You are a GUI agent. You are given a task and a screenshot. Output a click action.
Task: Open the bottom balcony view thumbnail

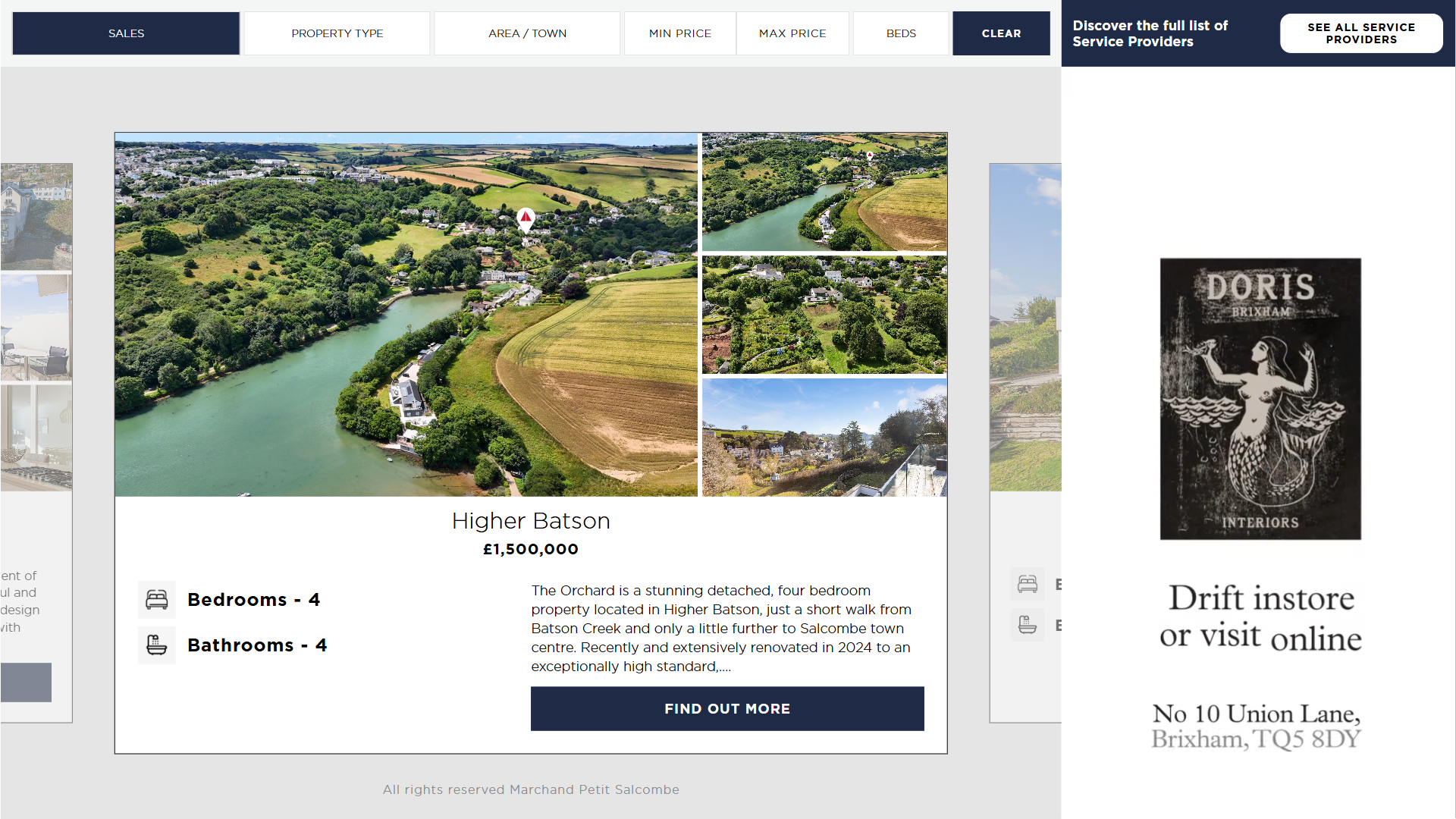[x=824, y=438]
